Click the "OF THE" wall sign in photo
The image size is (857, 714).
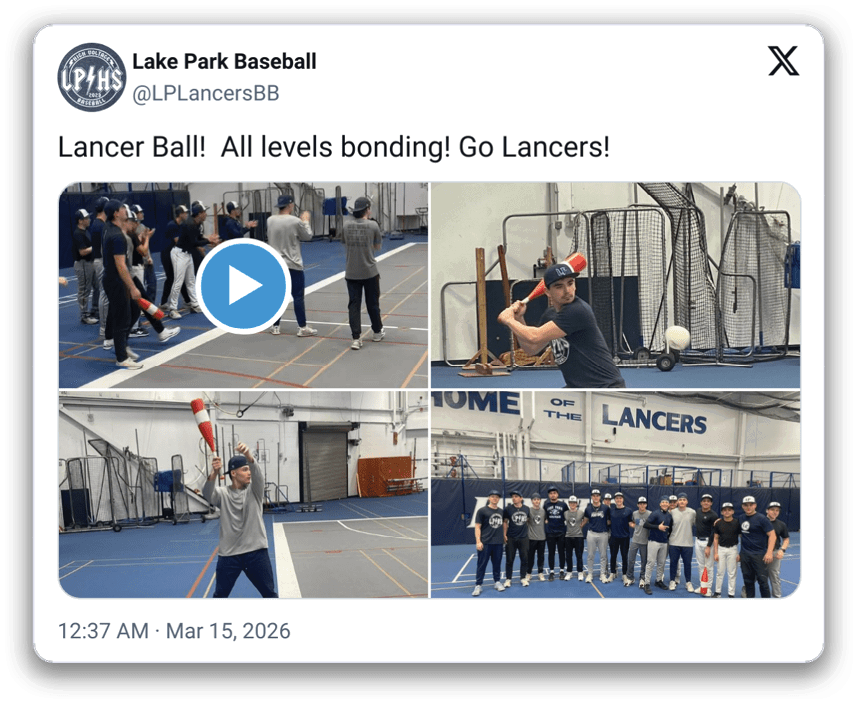(563, 409)
